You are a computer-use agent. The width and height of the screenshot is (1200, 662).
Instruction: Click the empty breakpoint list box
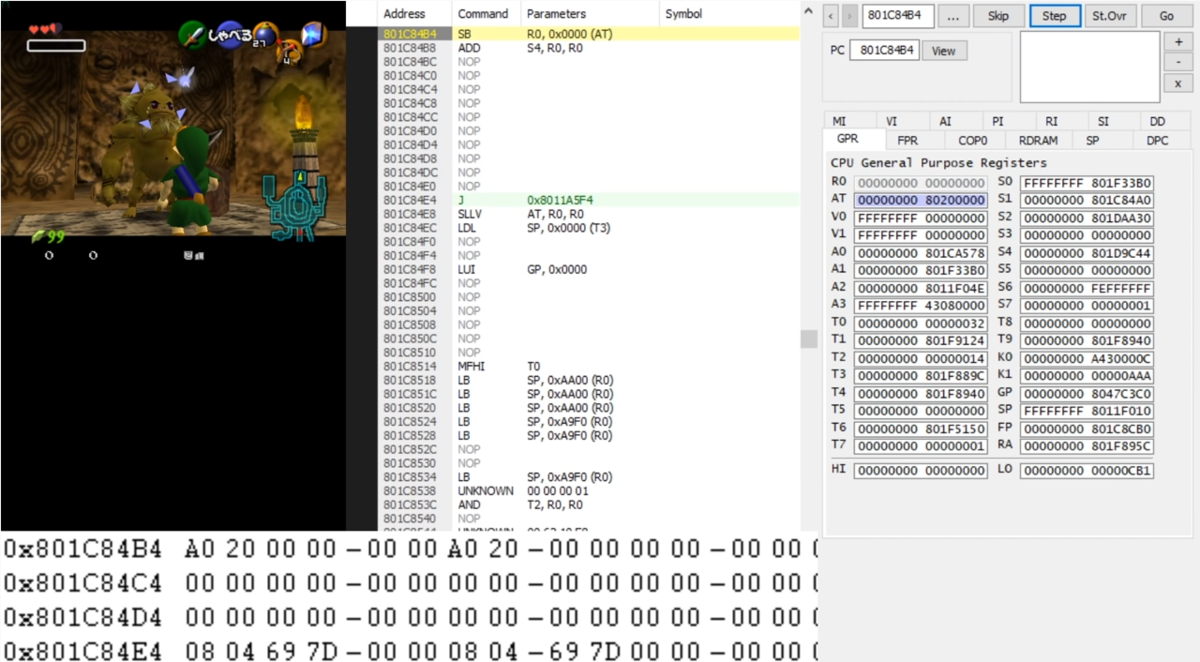[1090, 67]
